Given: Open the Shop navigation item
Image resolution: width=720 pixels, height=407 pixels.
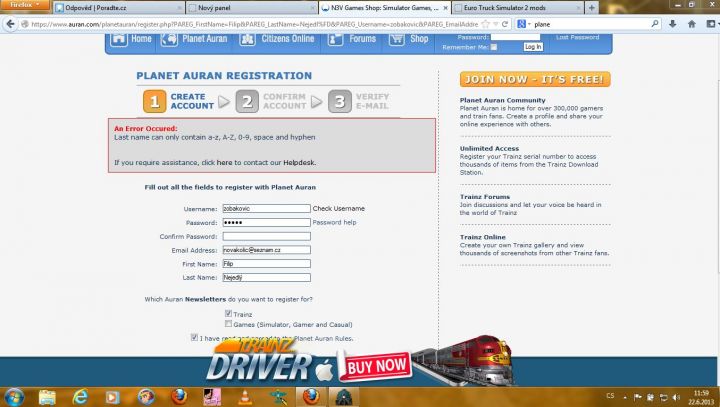Looking at the screenshot, I should tap(419, 39).
